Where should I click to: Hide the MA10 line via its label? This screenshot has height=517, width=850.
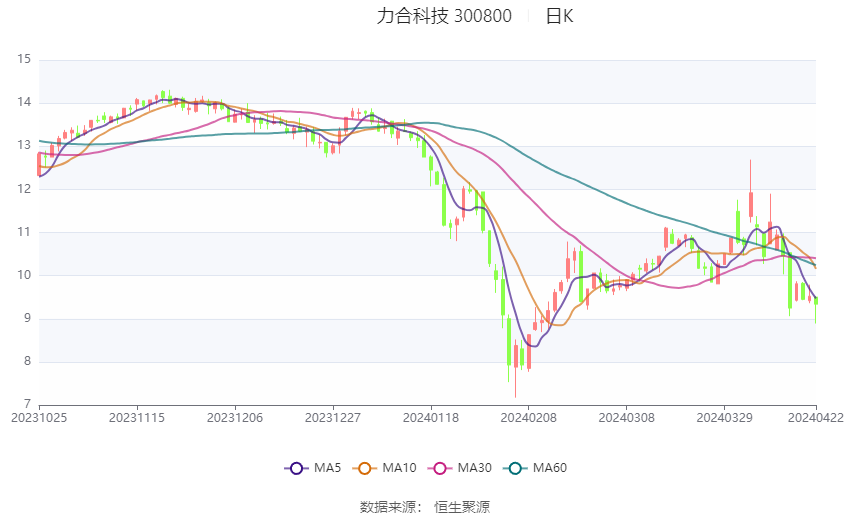coord(399,468)
